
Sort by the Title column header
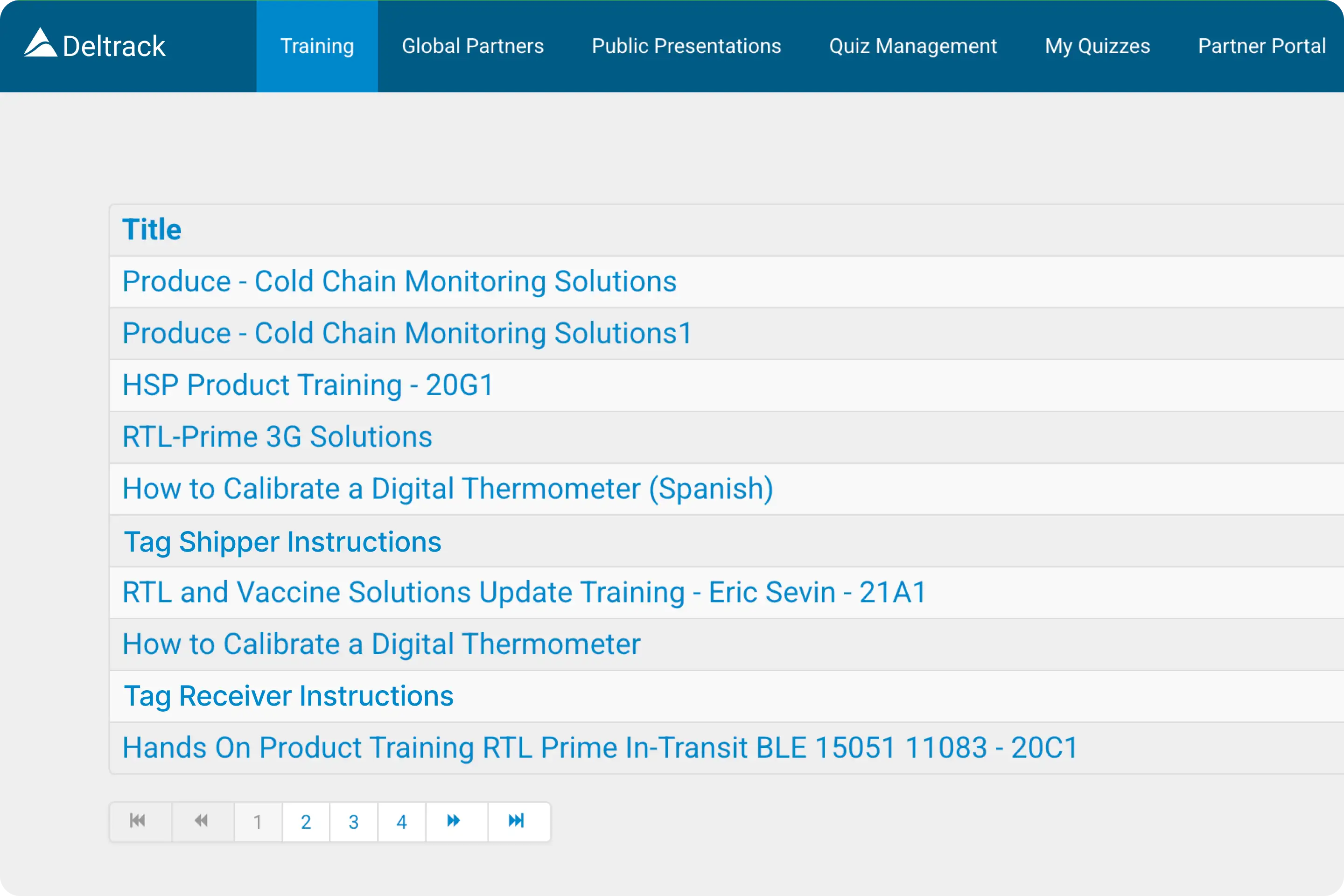(x=152, y=229)
